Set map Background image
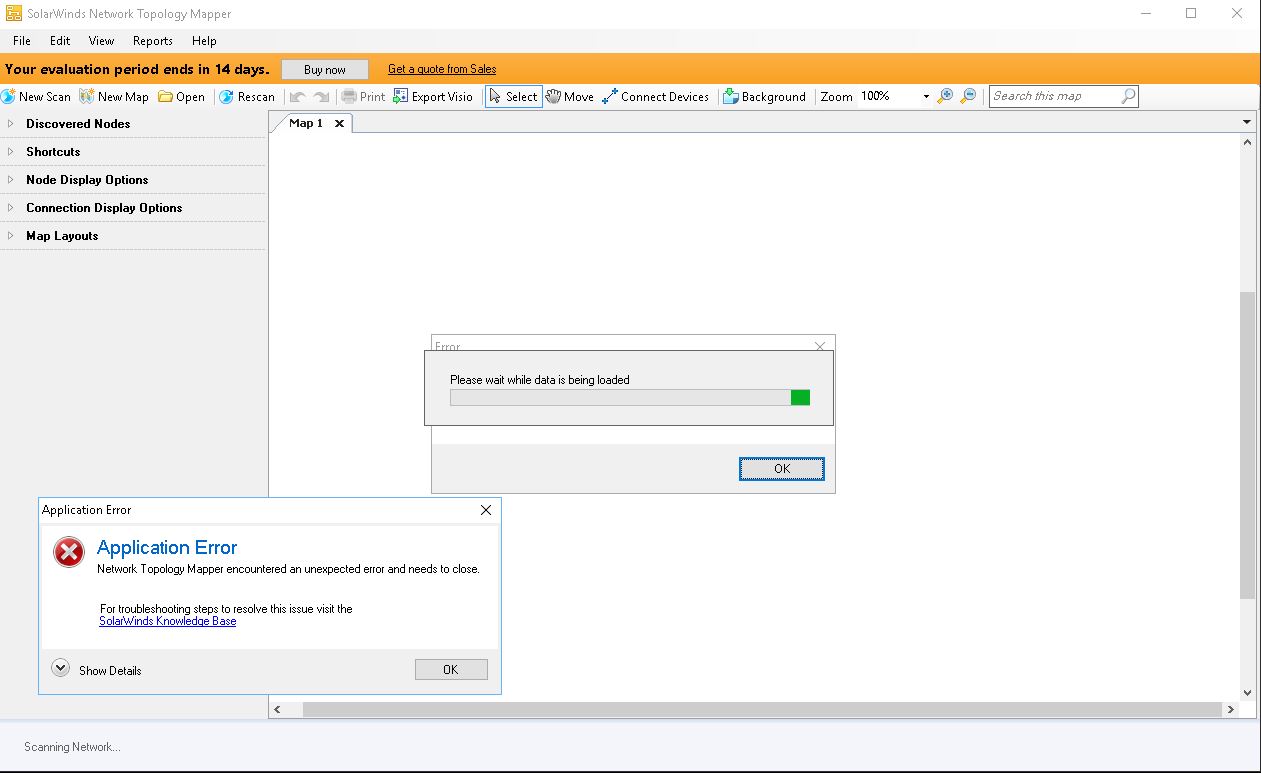1261x773 pixels. (x=764, y=97)
